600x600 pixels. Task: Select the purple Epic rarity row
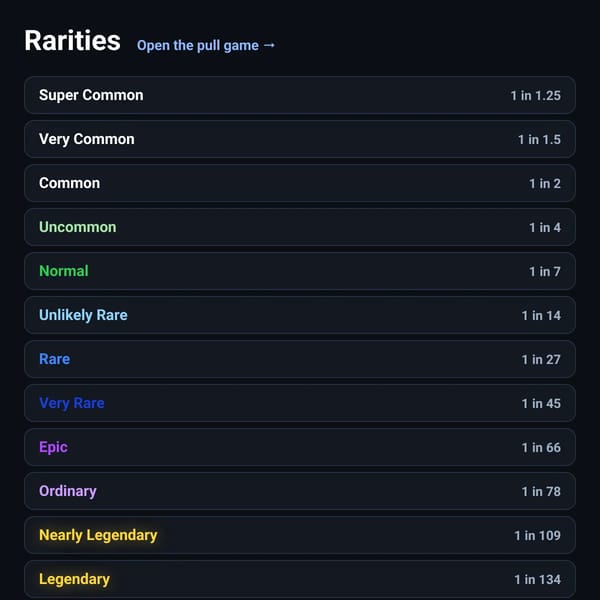tap(300, 447)
